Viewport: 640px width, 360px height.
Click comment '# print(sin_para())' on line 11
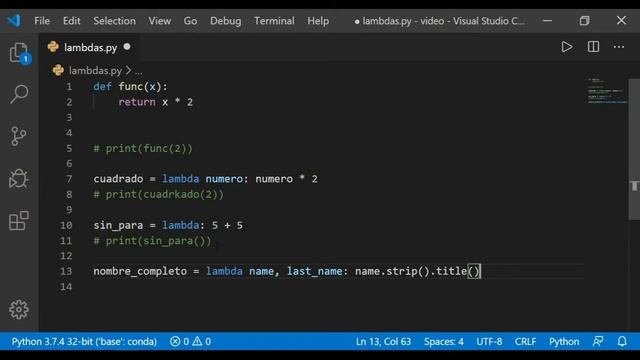(x=152, y=240)
